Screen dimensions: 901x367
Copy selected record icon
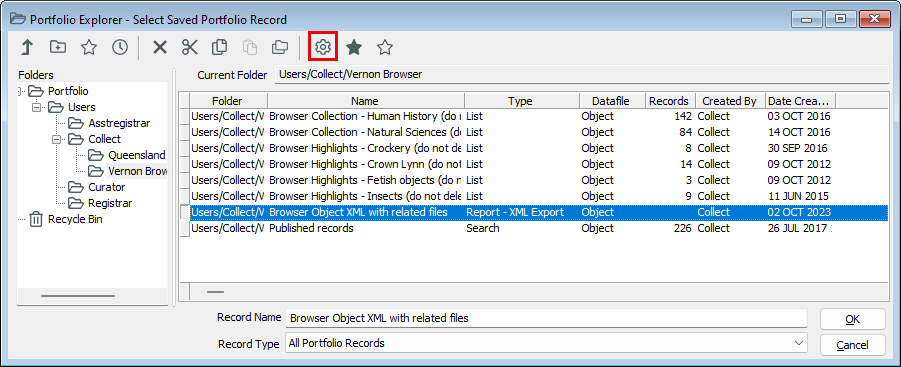219,48
